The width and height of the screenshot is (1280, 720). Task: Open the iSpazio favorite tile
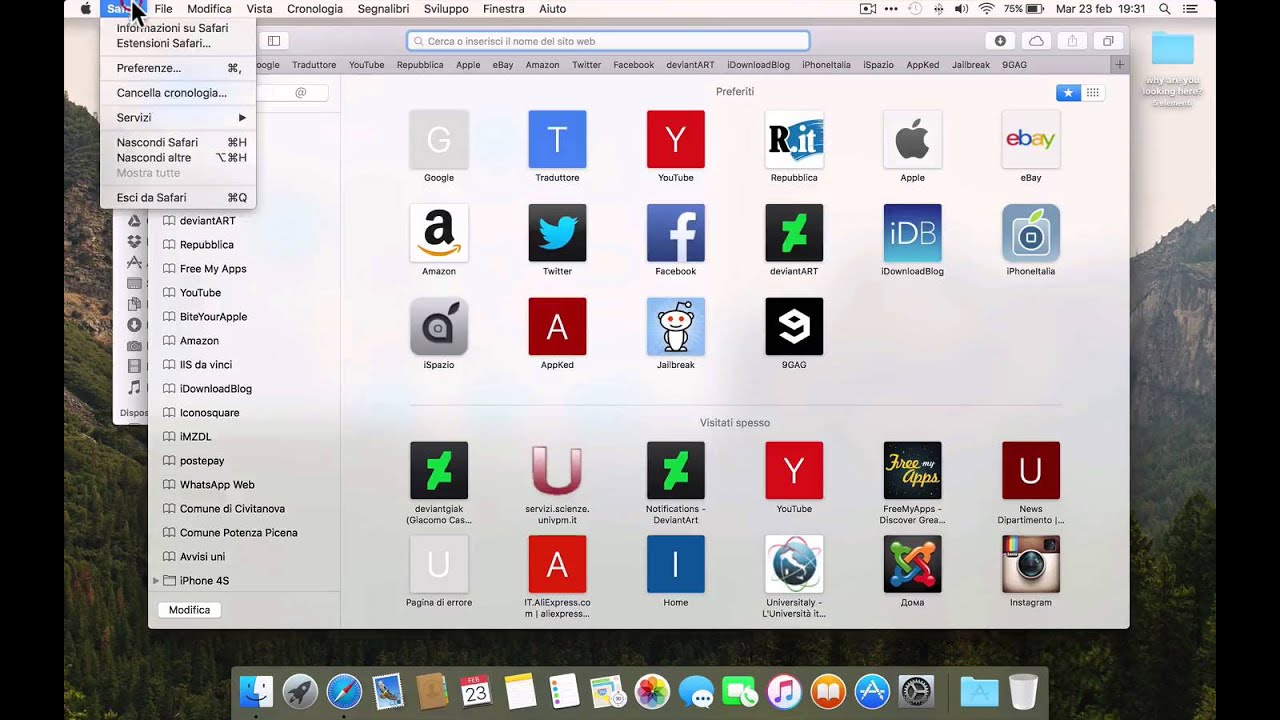[x=439, y=326]
